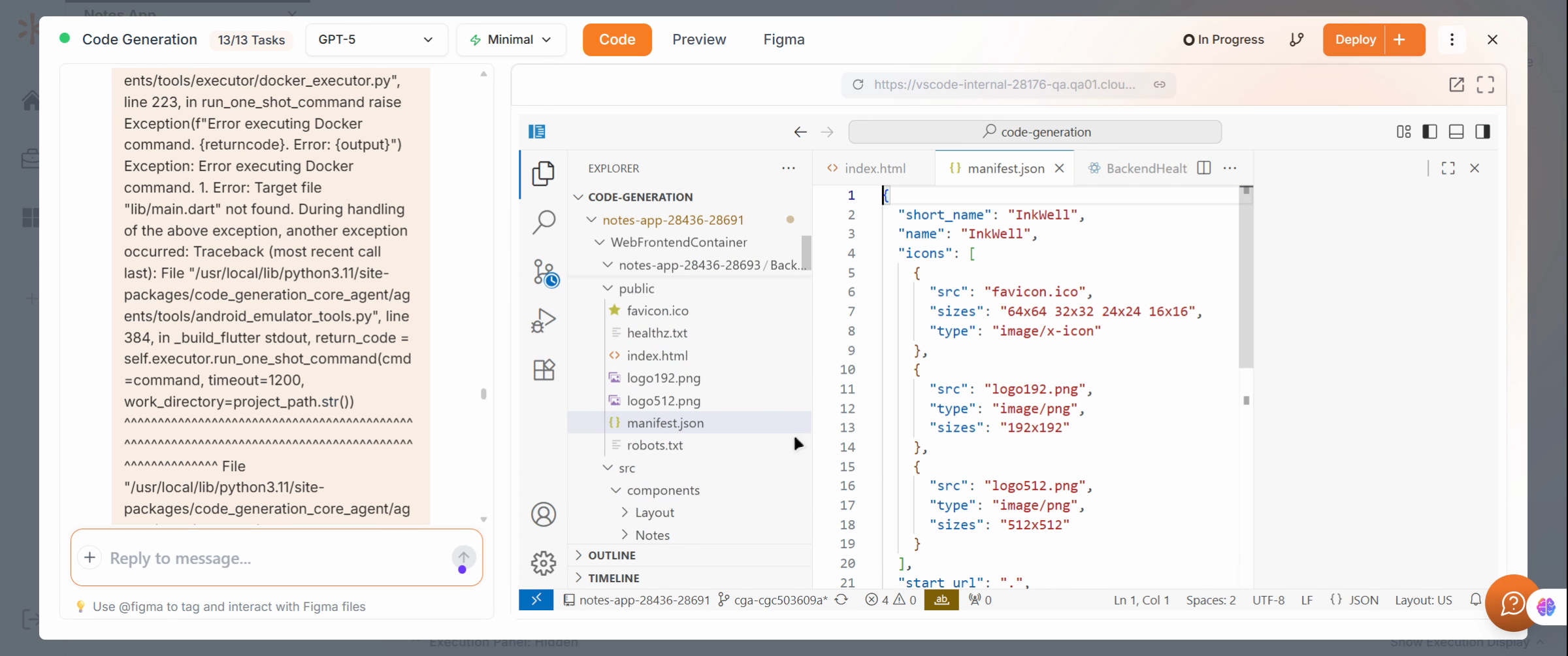
Task: Open Explorer Views and More Actions ellipsis
Action: coord(789,168)
